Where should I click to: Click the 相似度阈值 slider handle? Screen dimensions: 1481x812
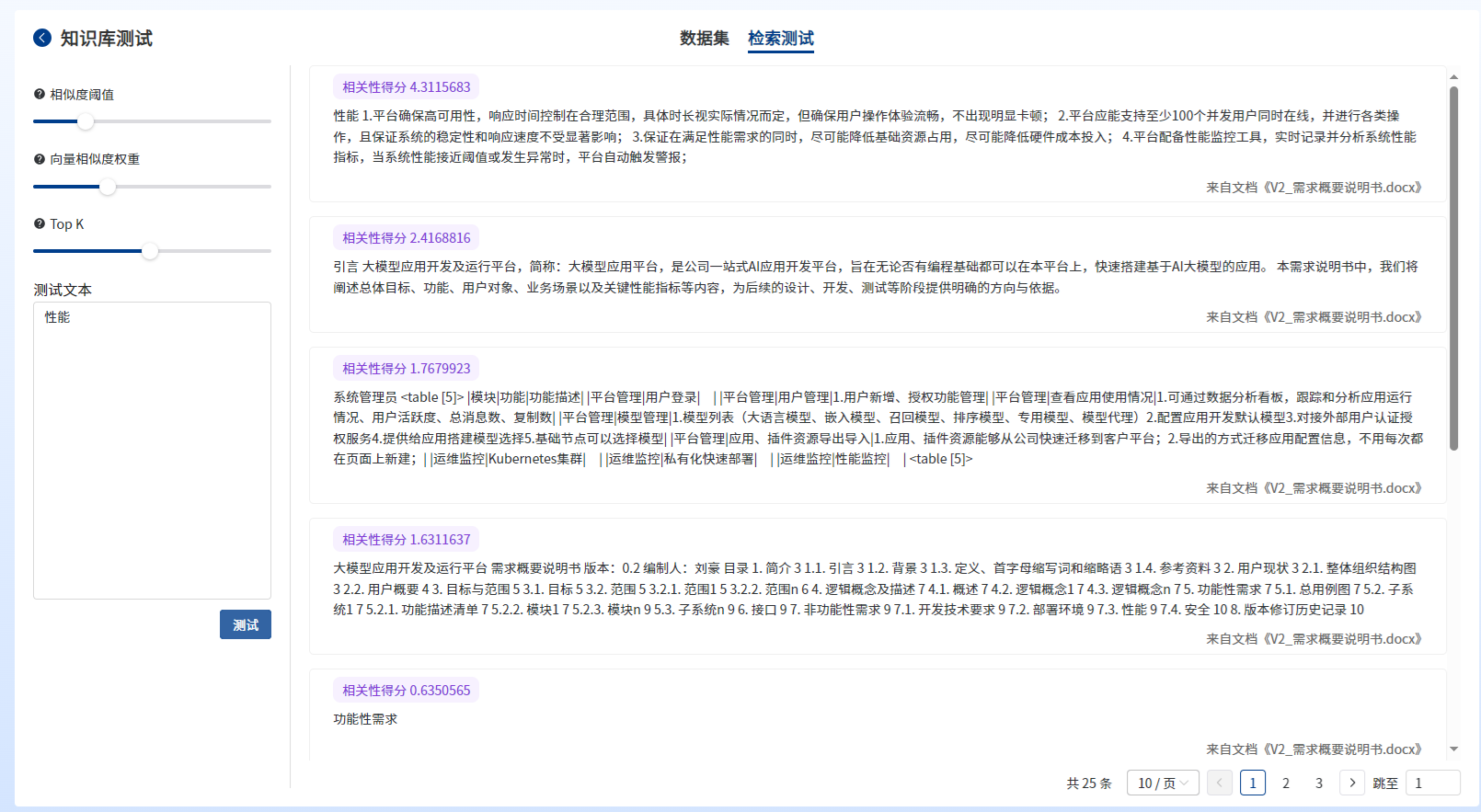86,121
